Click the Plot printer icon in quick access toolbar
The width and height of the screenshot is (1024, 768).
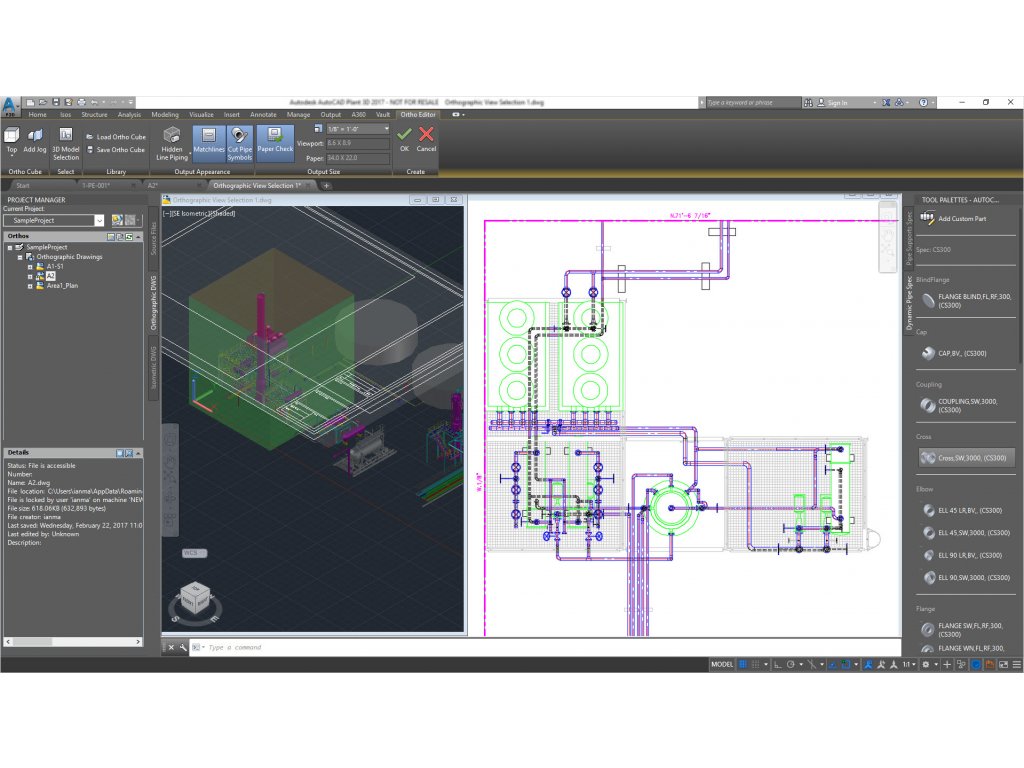(82, 103)
